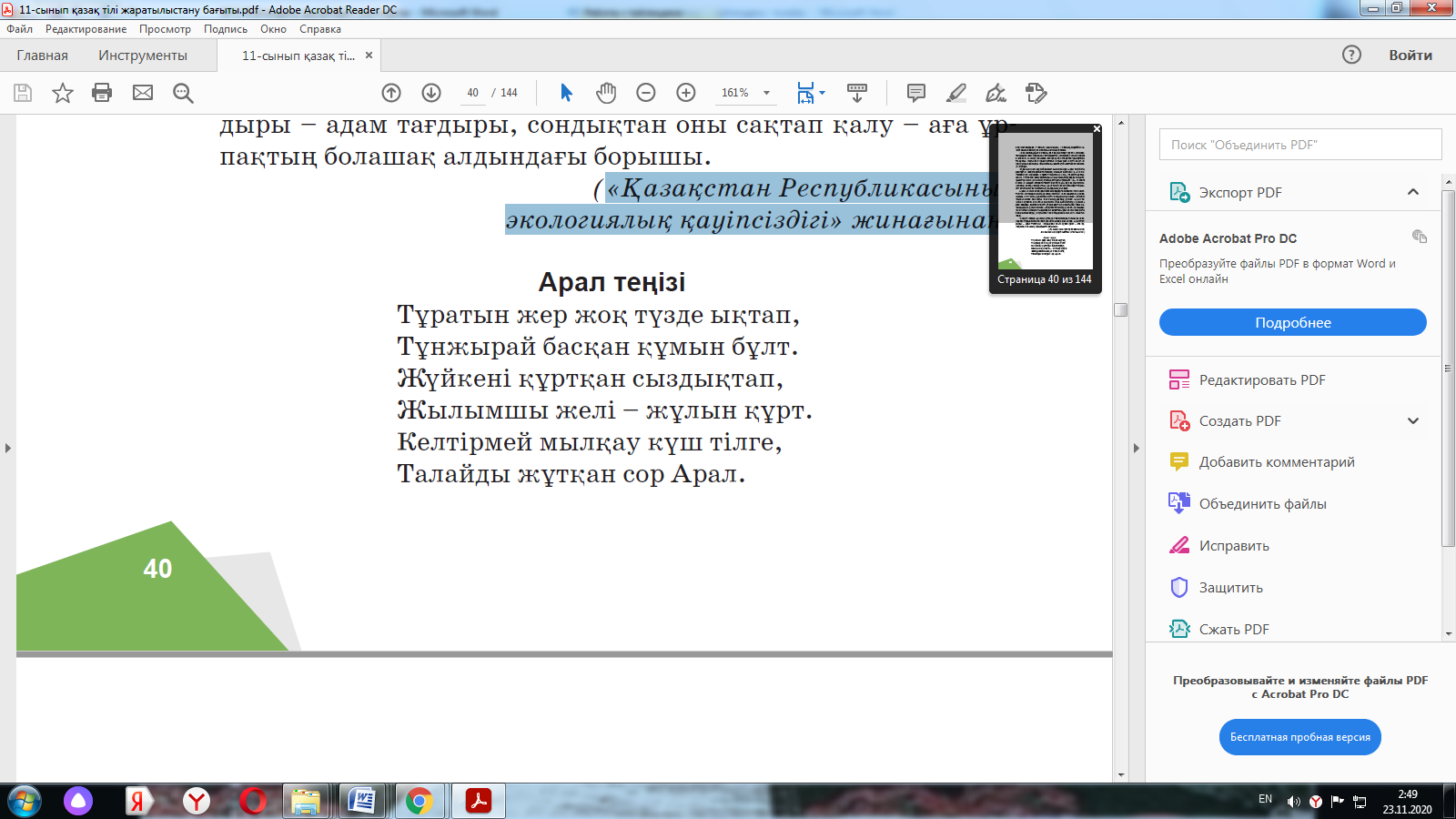The image size is (1456, 819).
Task: Click the Поиск search field
Action: tap(1299, 145)
